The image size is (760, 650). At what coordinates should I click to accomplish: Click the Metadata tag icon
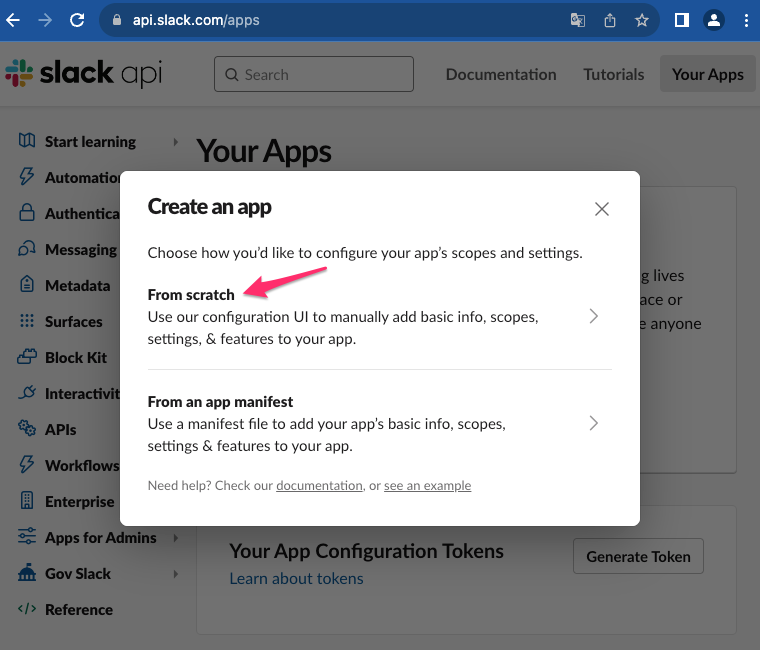[27, 284]
